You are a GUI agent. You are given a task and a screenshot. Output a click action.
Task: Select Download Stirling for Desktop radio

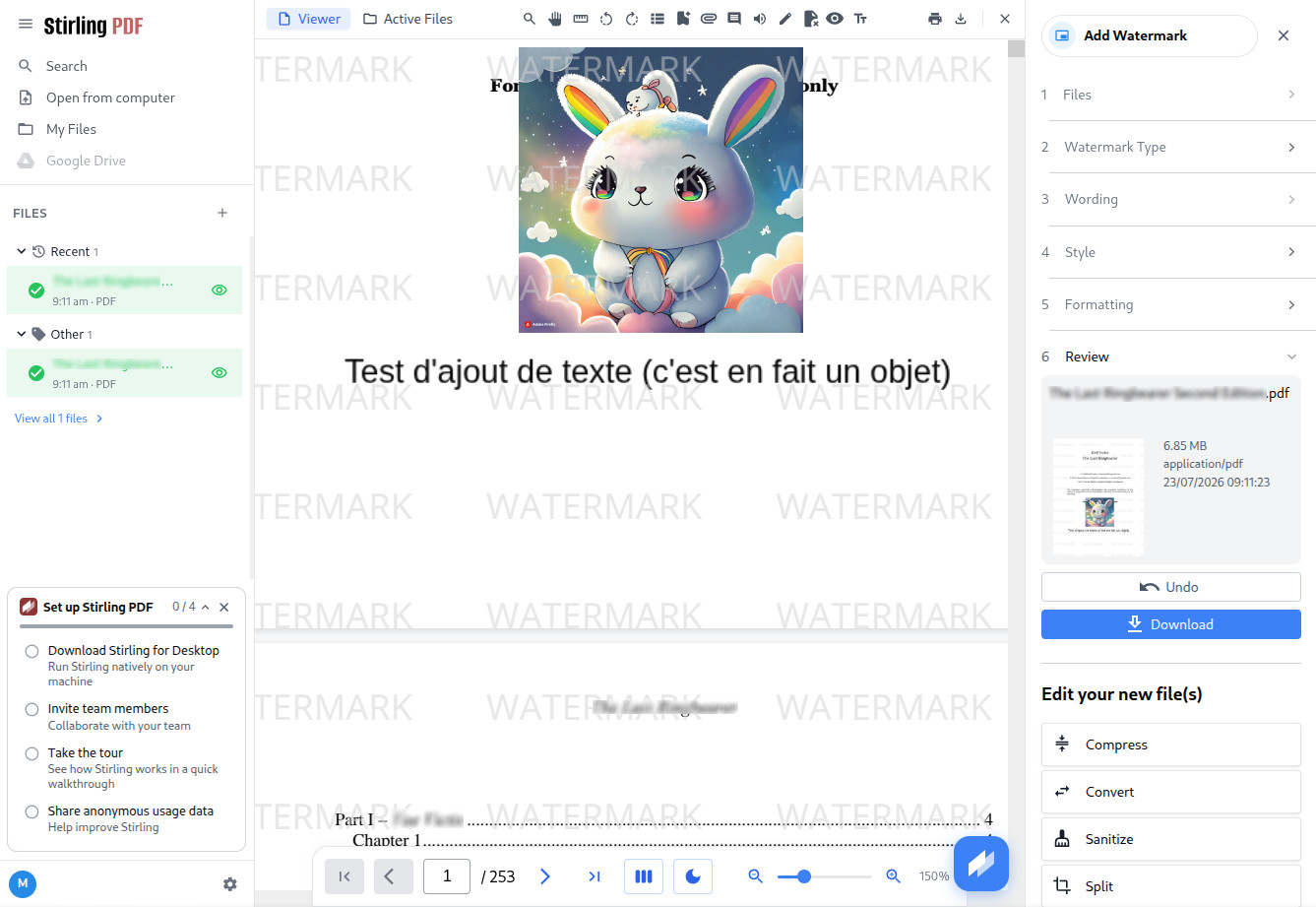(x=32, y=651)
